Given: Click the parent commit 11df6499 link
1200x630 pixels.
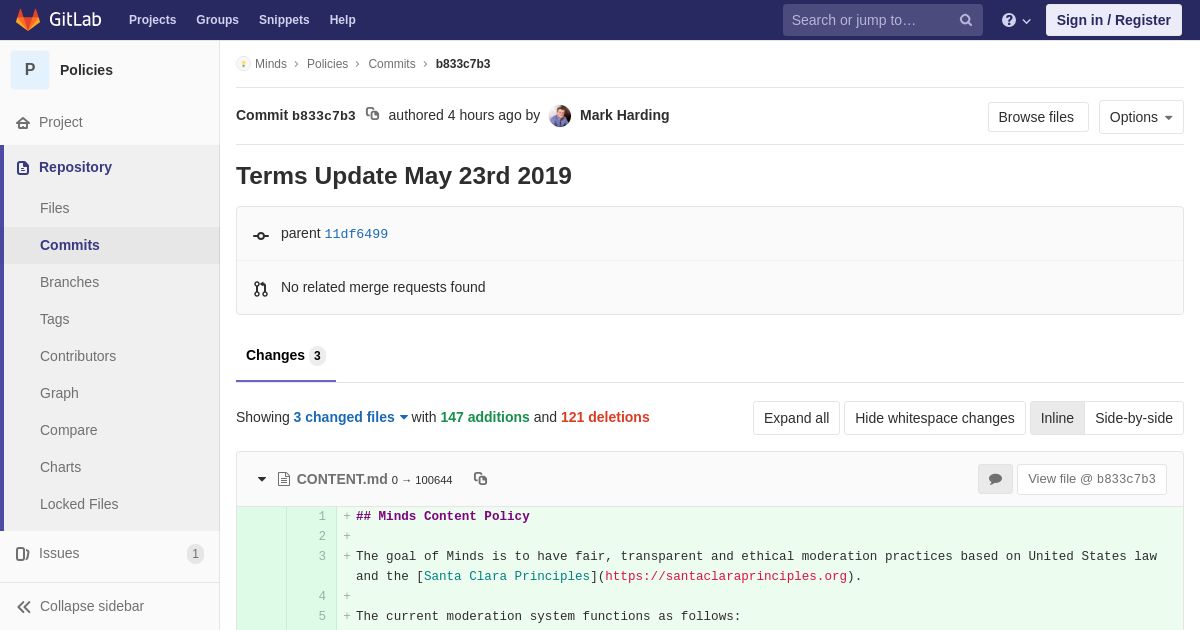Looking at the screenshot, I should pyautogui.click(x=356, y=234).
